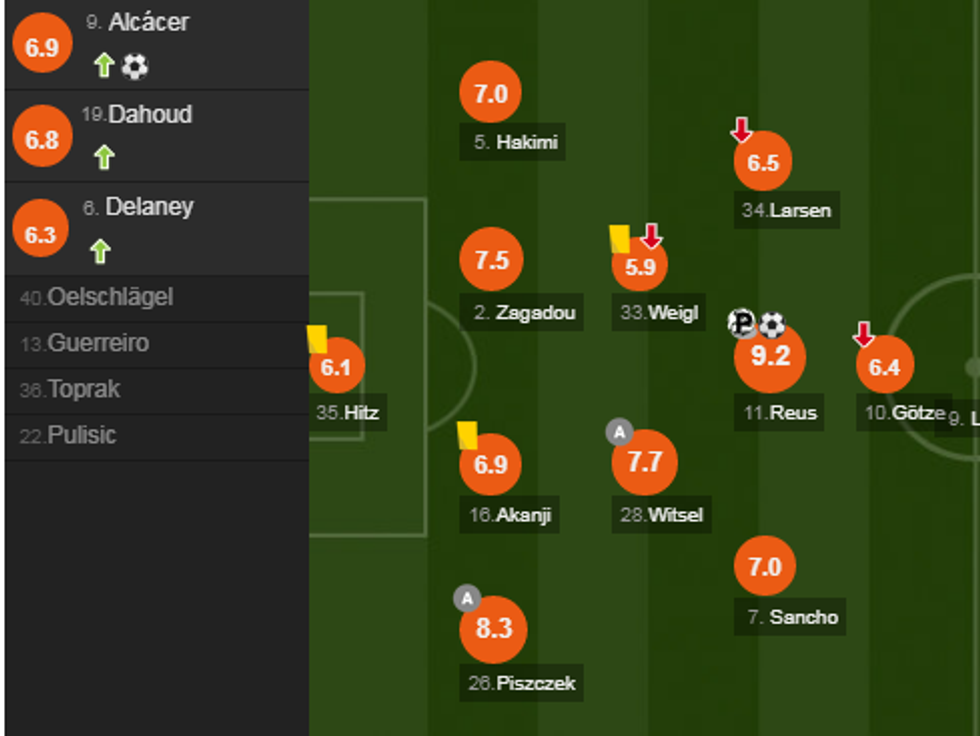Viewport: 980px width, 736px height.
Task: Click the assist badge on Piszczek
Action: point(467,598)
